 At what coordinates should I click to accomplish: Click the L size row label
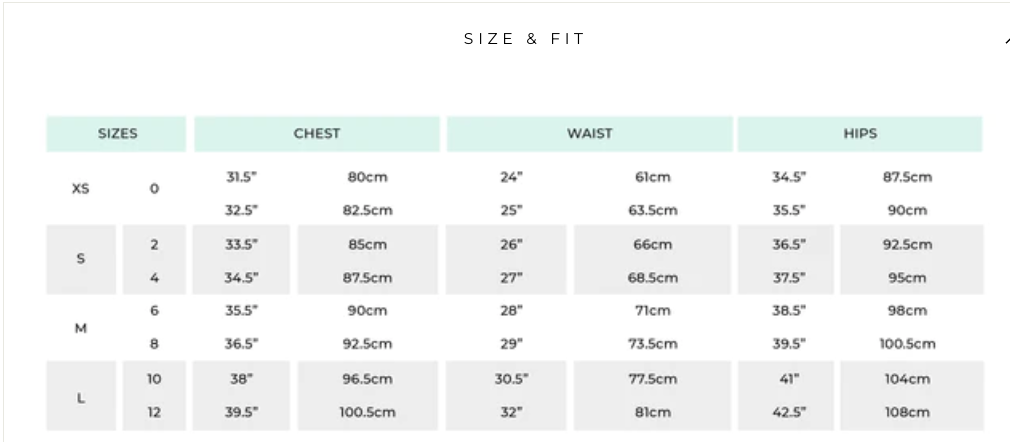point(81,396)
